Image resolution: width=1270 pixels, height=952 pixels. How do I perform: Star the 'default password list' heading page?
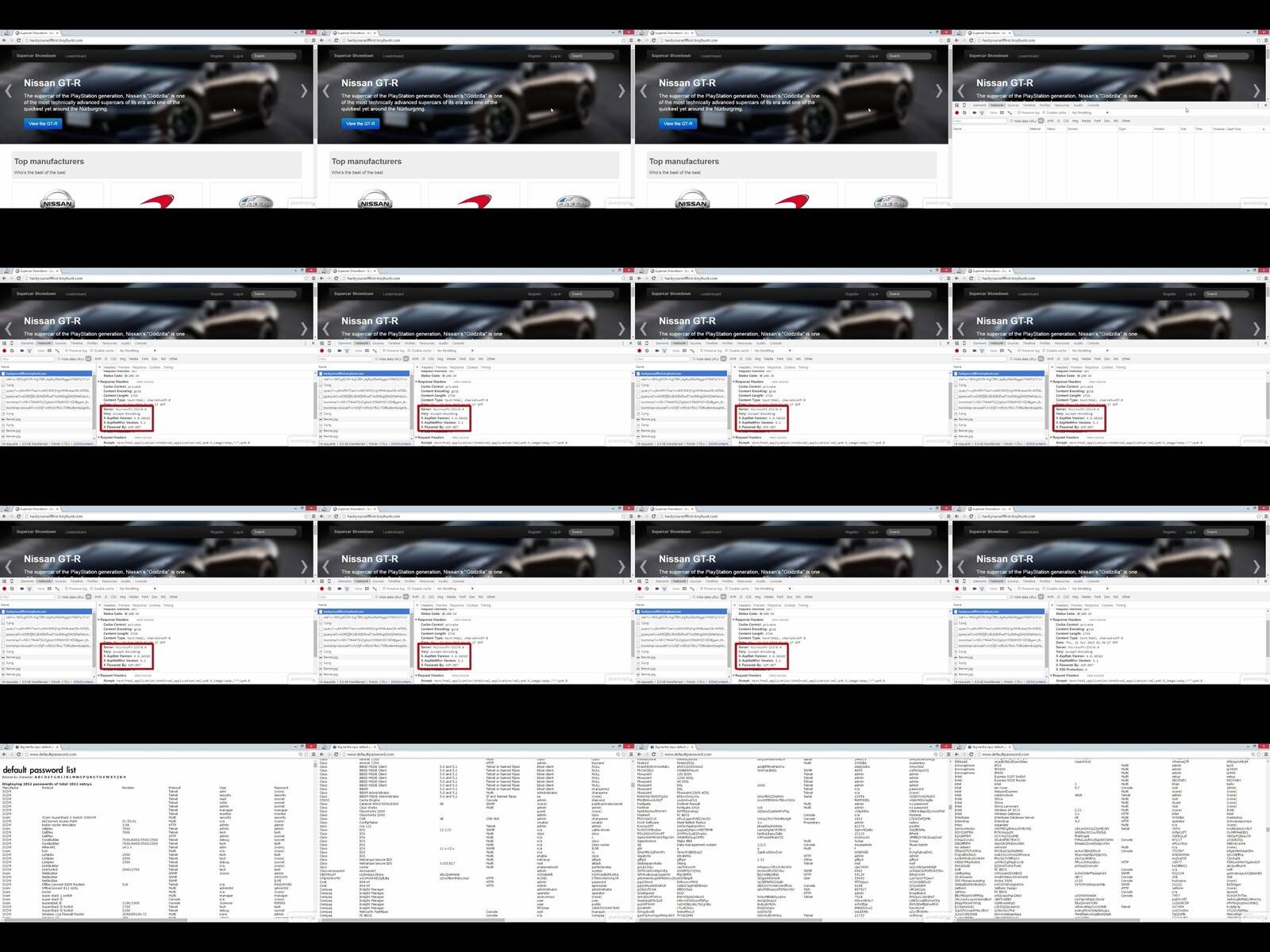(306, 754)
